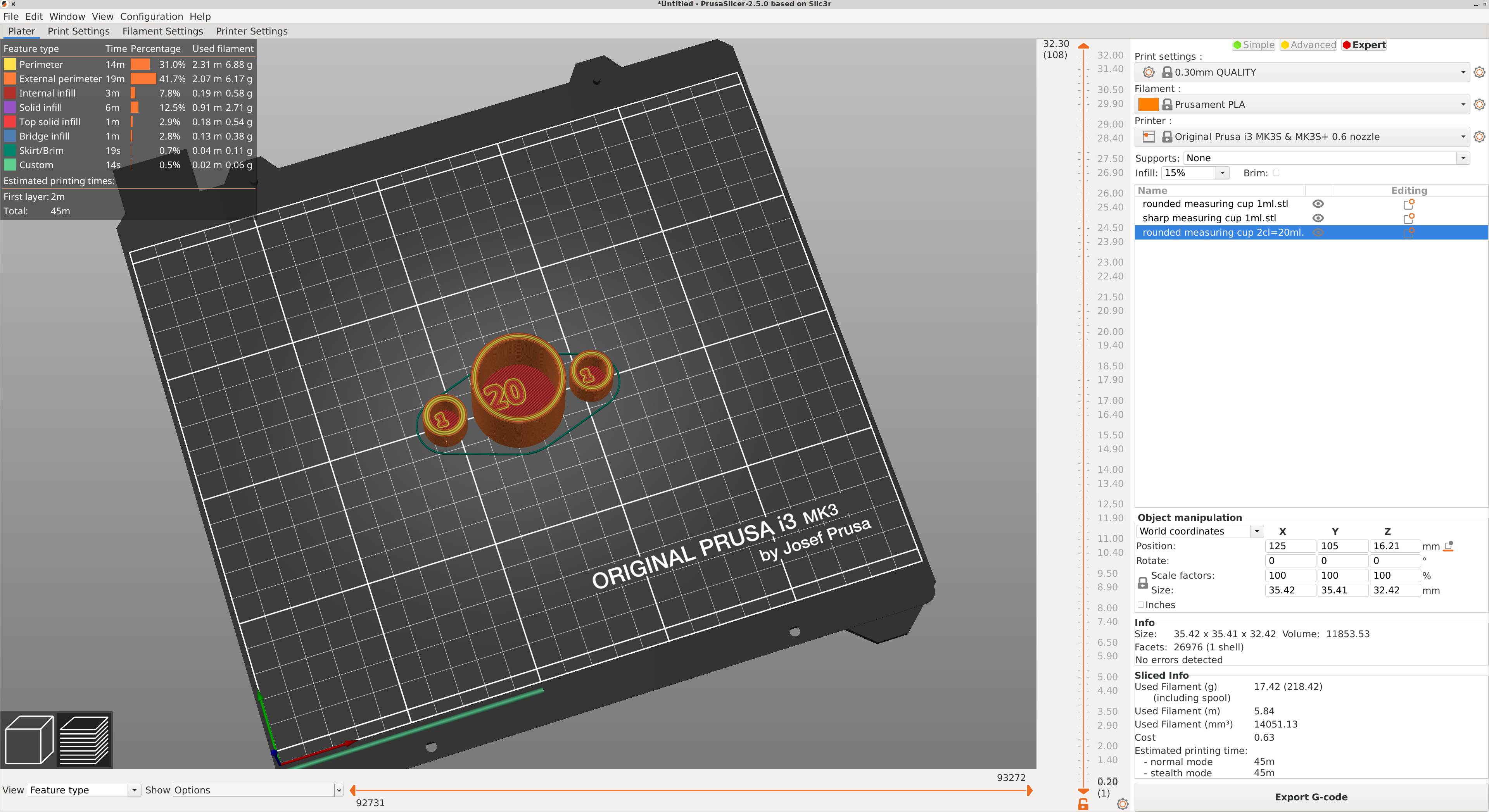Hide rounded measuring cup 1ml.stl with eye
Screen dimensions: 1489x812
coord(1318,204)
